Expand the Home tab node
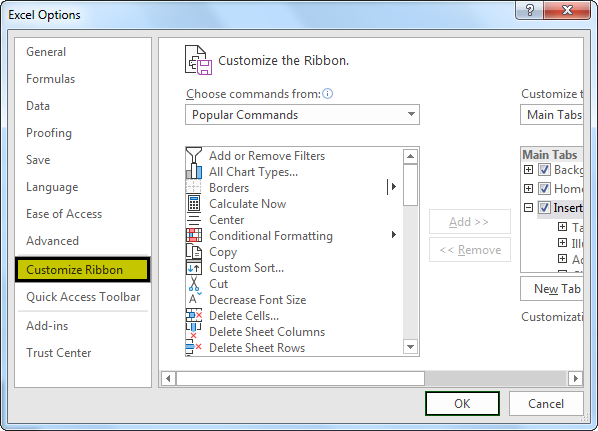 (528, 188)
